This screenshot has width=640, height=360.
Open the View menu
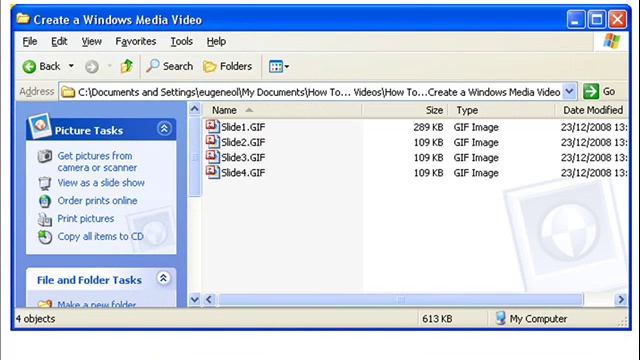91,42
